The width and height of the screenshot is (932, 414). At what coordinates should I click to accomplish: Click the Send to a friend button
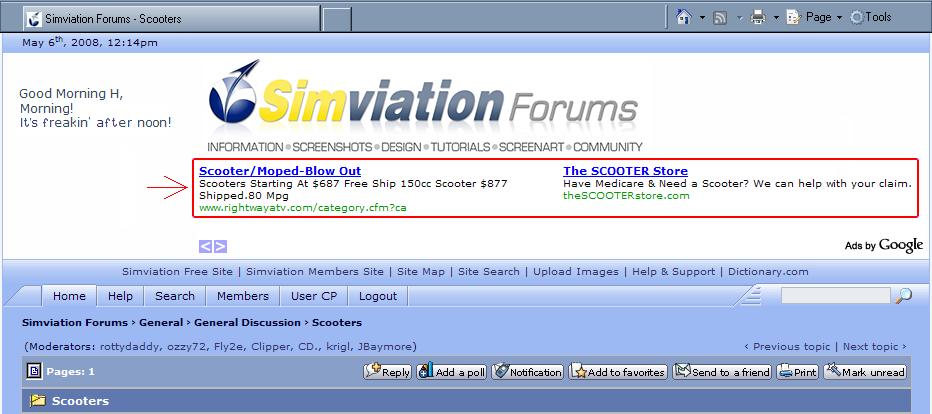tap(722, 372)
